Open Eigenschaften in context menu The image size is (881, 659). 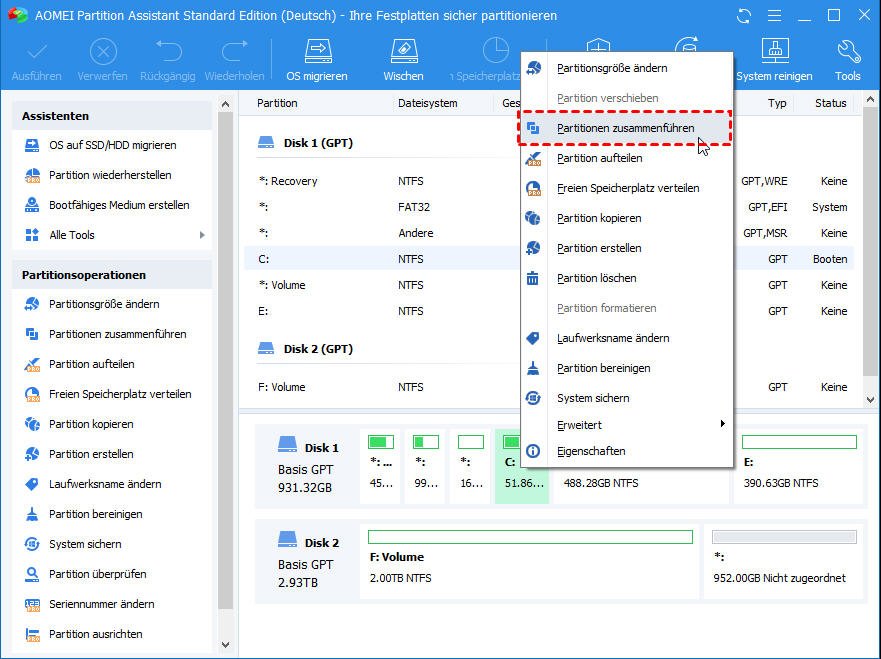pyautogui.click(x=626, y=451)
